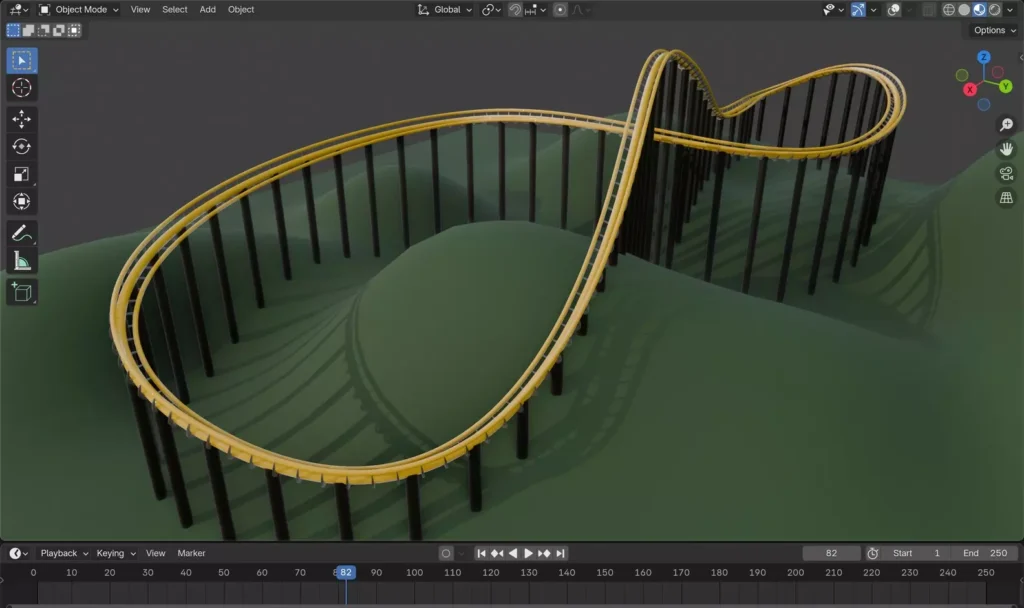This screenshot has height=608, width=1024.
Task: Click the frame 82 playhead marker
Action: [x=345, y=573]
